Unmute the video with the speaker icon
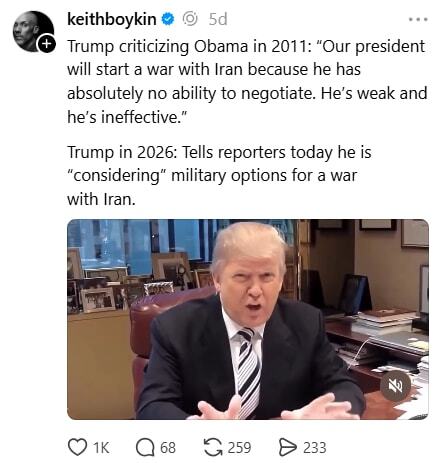Viewport: 445px width, 463px height. click(x=396, y=386)
